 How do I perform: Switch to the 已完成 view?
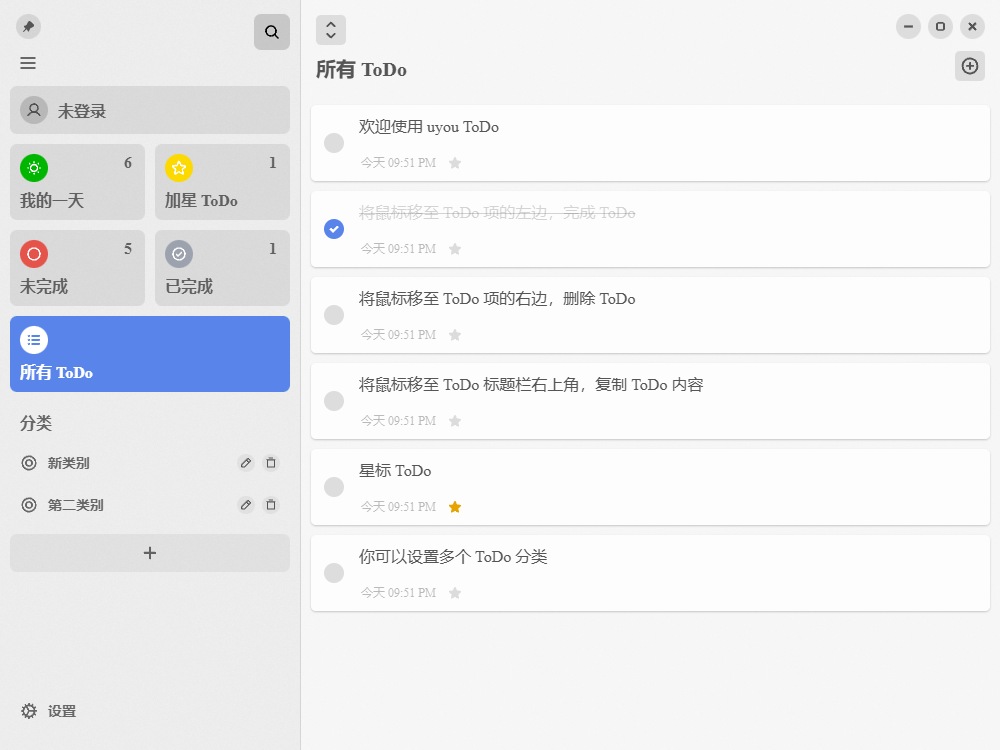point(222,267)
